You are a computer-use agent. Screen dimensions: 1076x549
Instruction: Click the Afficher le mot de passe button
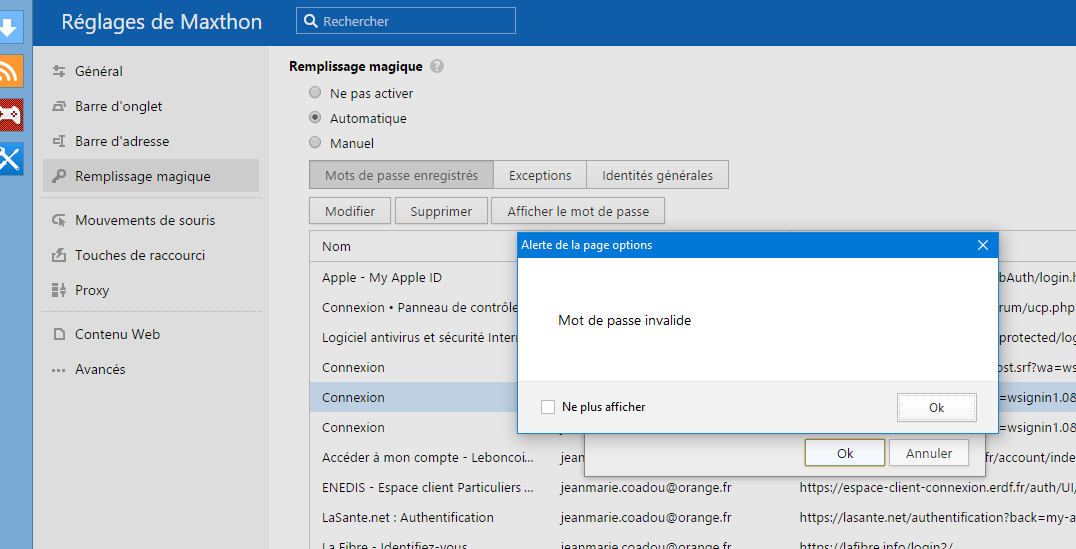[x=578, y=211]
